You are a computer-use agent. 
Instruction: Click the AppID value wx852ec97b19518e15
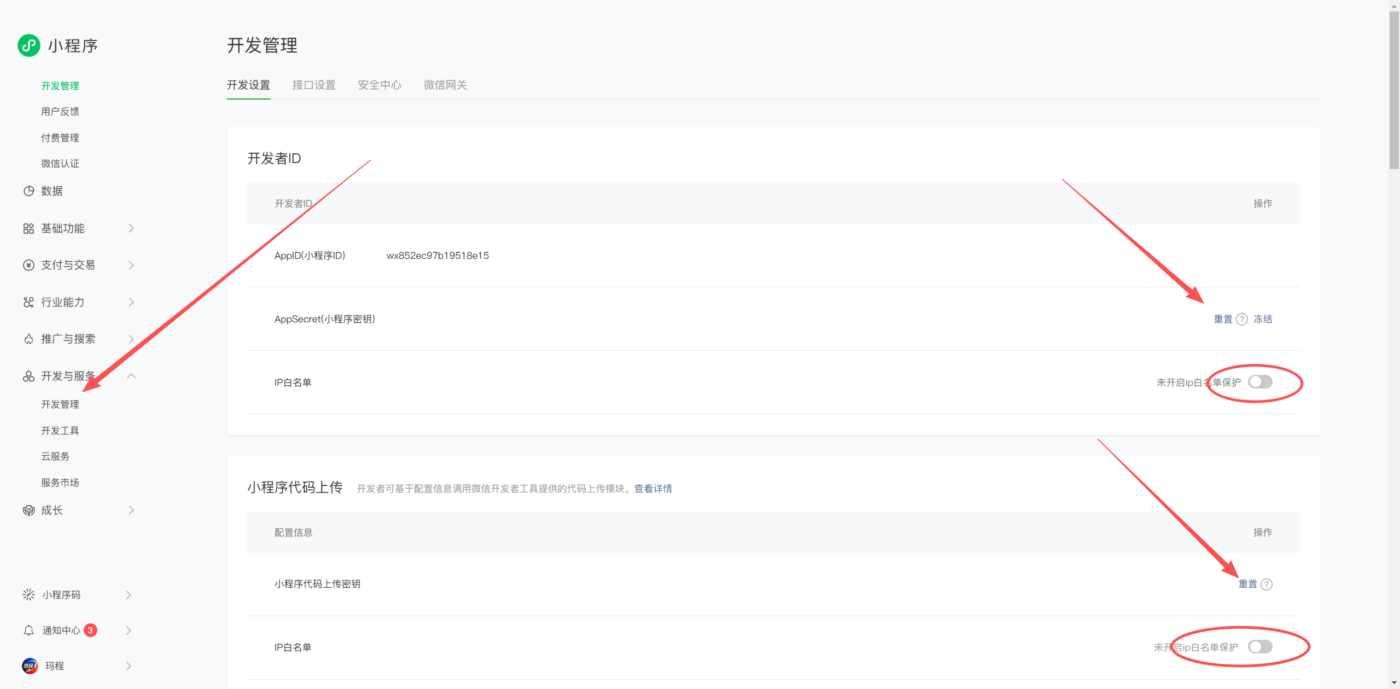(438, 256)
